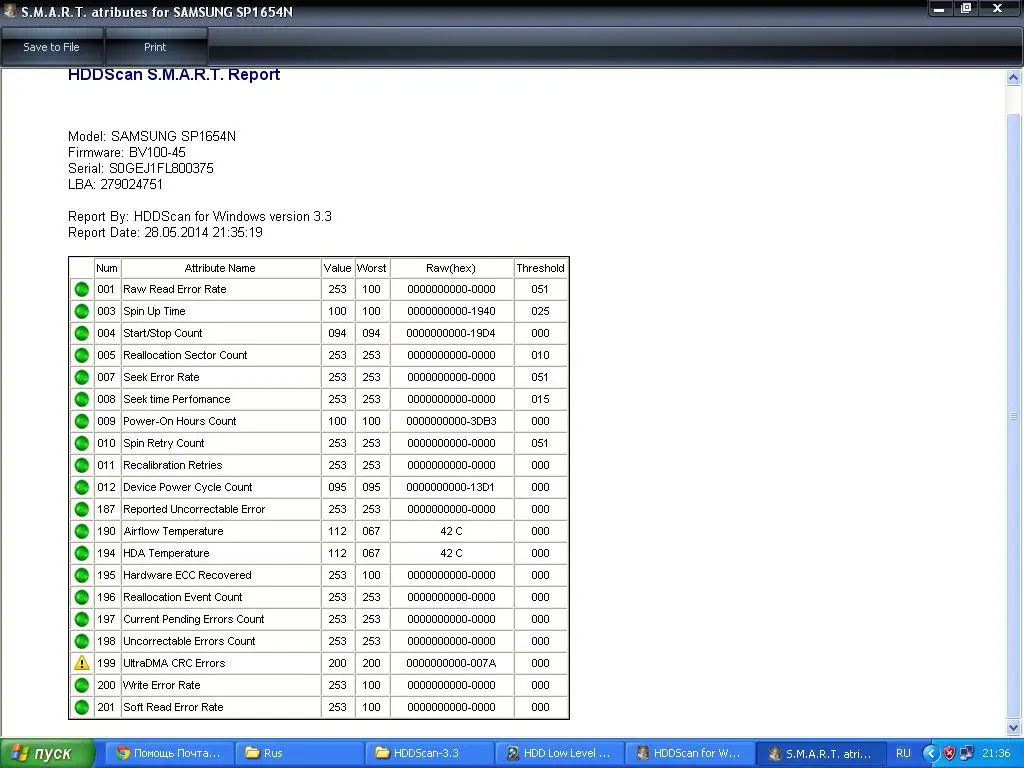The height and width of the screenshot is (768, 1024).
Task: Click green status icon for Start/Stop Count
Action: click(82, 333)
